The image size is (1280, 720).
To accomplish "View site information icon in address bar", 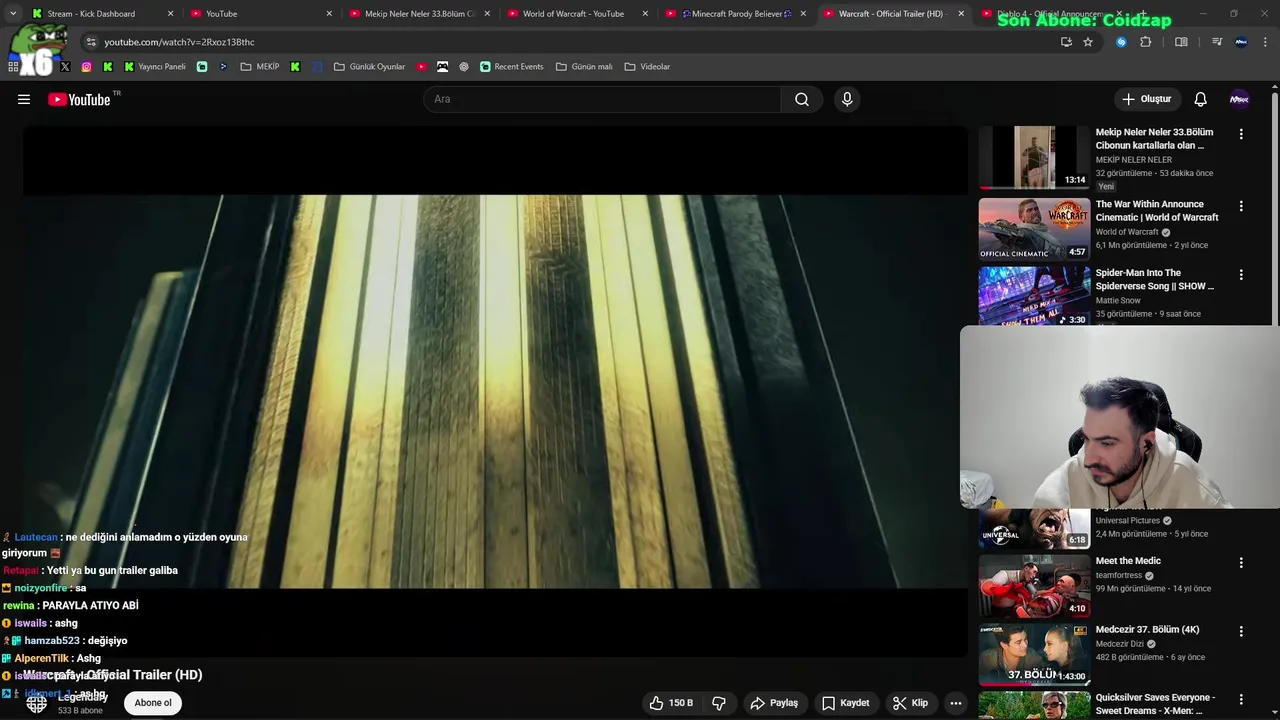I will point(90,42).
